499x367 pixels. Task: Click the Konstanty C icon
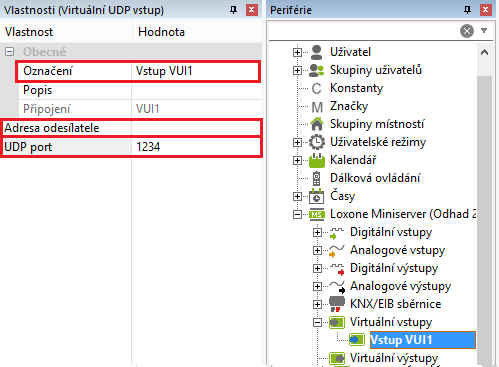point(316,88)
